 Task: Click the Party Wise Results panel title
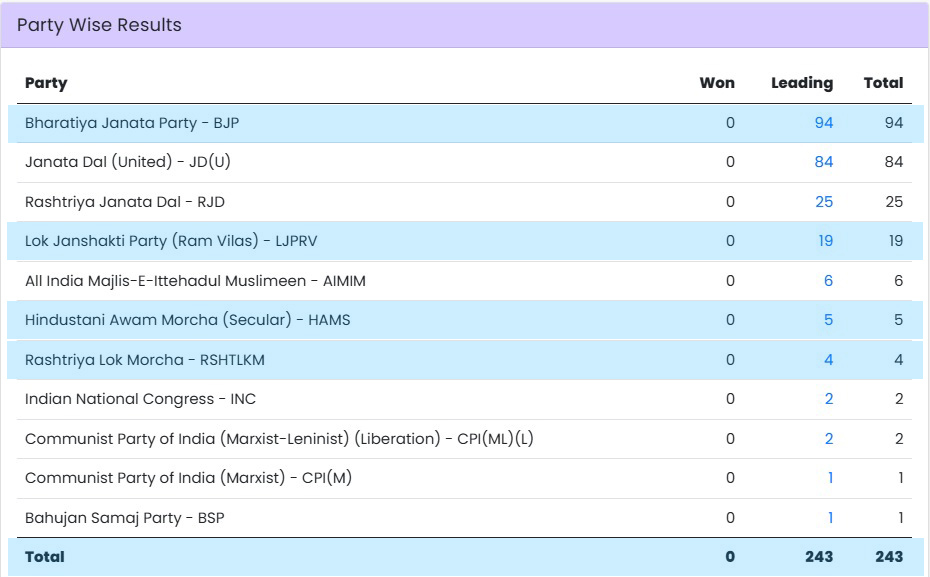(x=99, y=25)
